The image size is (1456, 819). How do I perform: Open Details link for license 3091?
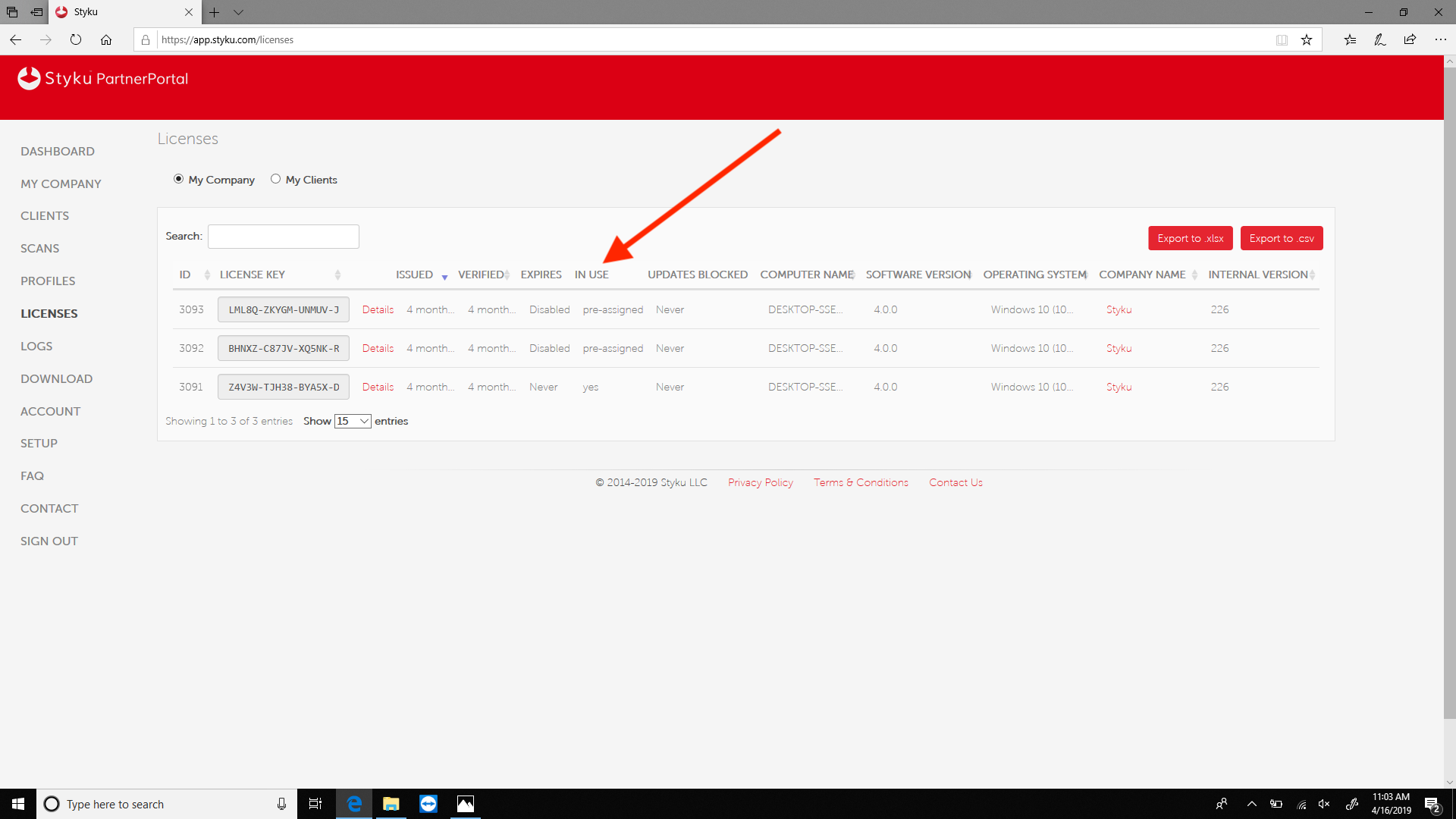coord(378,387)
